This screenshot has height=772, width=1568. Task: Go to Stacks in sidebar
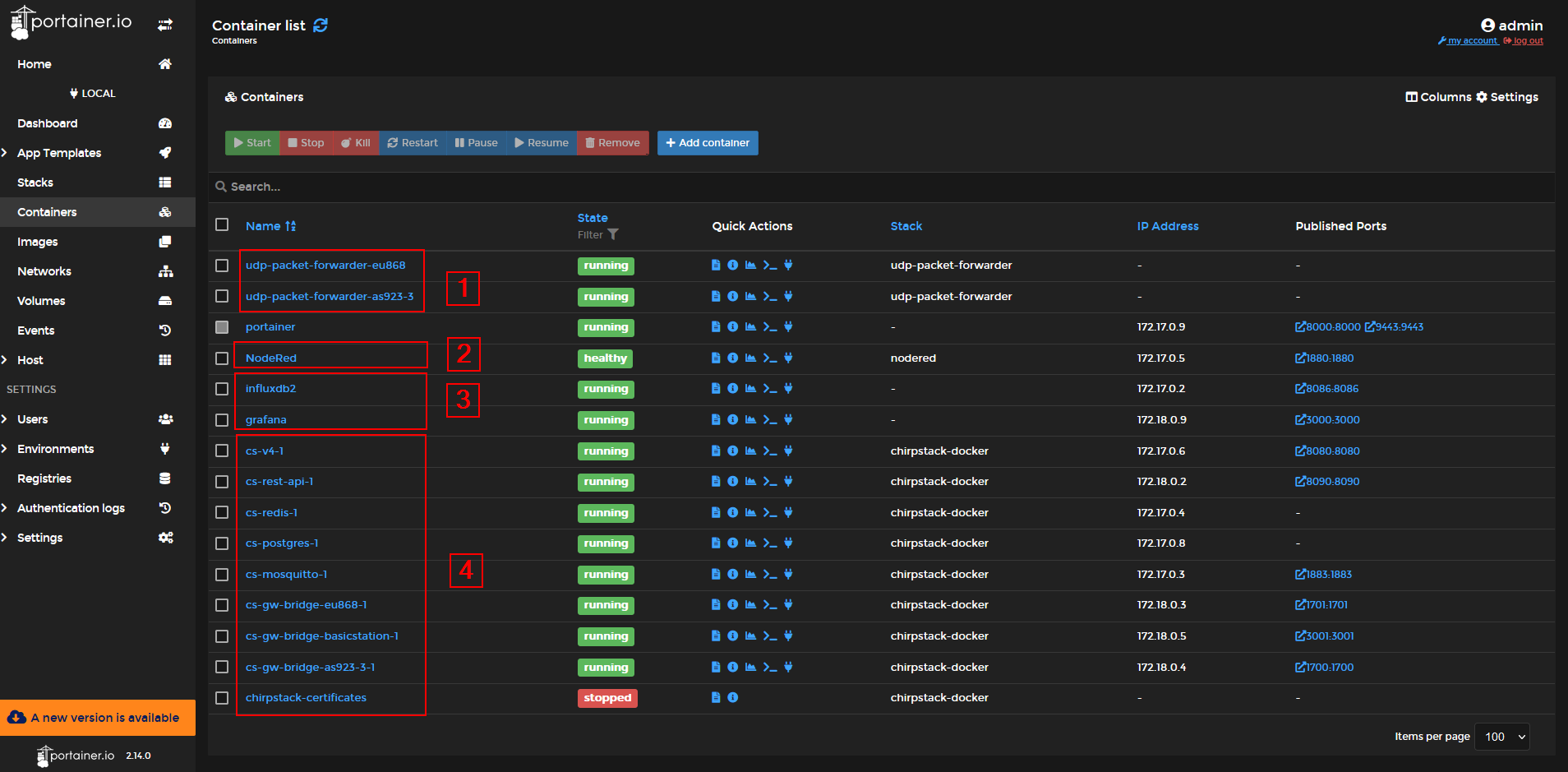pos(35,183)
